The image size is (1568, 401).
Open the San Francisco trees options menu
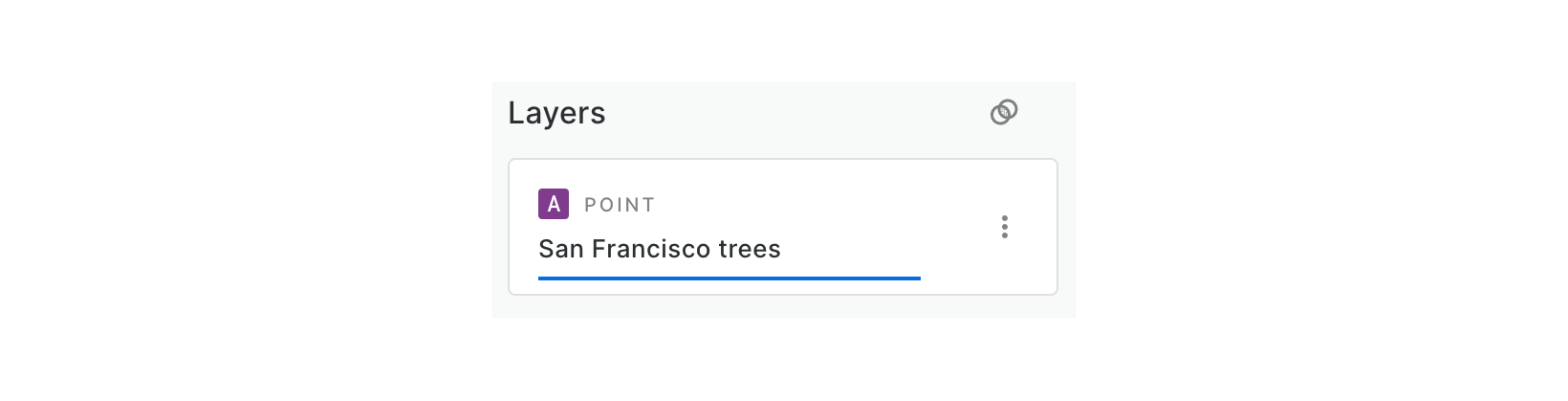pos(1004,227)
